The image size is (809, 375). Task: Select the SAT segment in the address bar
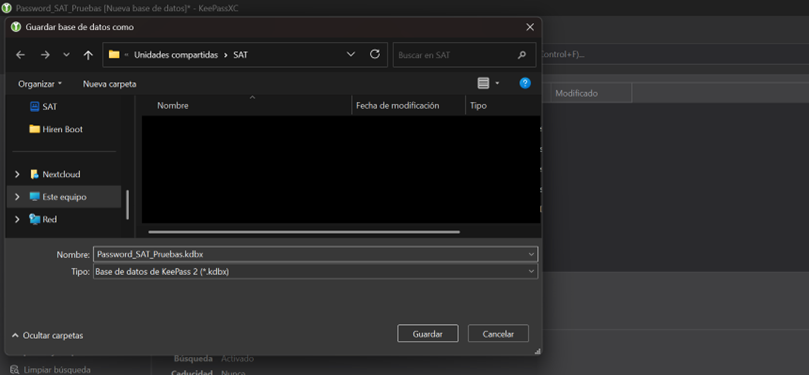point(240,55)
